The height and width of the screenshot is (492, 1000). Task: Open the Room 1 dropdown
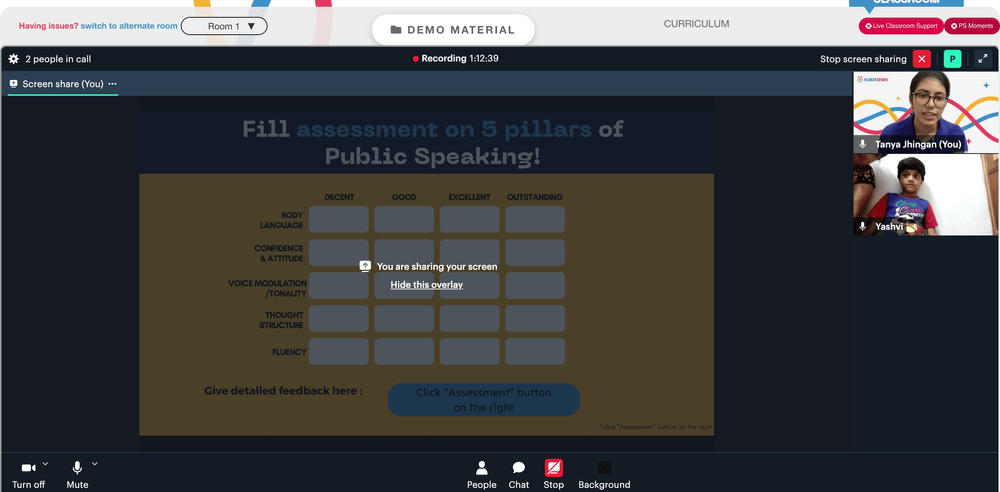tap(224, 26)
